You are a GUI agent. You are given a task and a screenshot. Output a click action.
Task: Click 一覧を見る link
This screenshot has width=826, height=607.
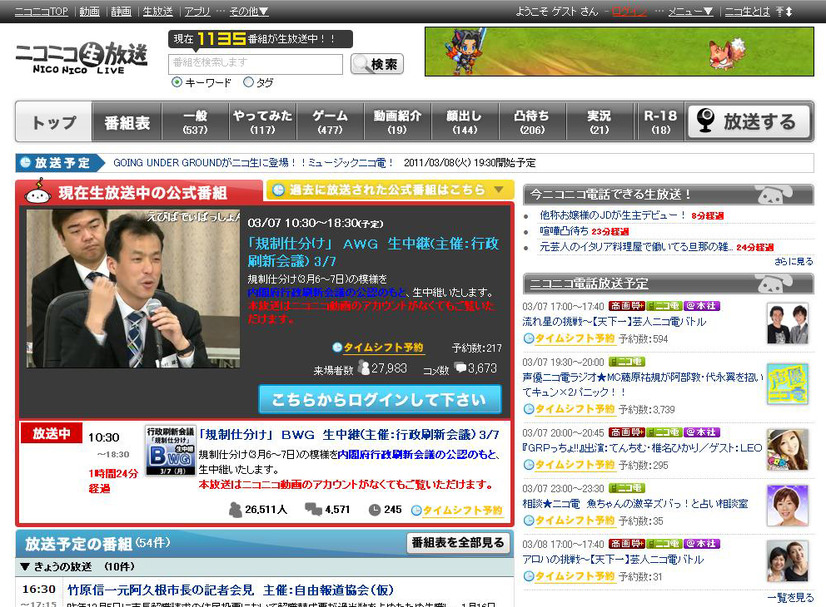[790, 598]
